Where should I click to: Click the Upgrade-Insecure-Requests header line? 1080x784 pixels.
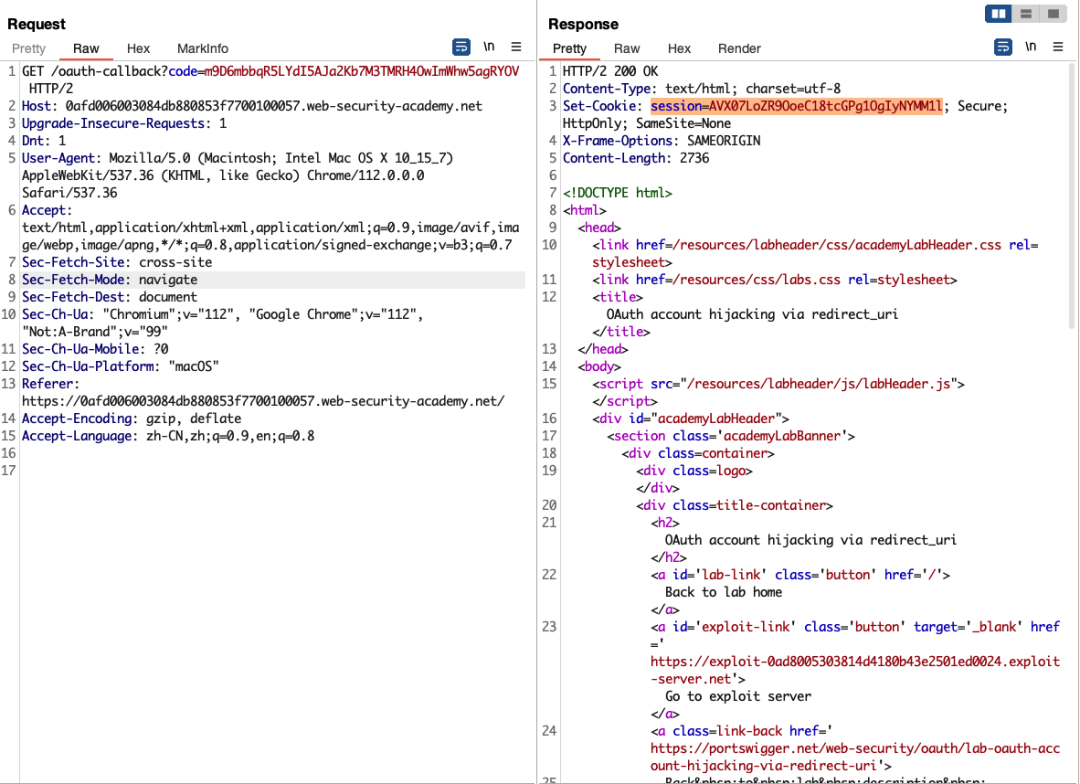coord(124,123)
